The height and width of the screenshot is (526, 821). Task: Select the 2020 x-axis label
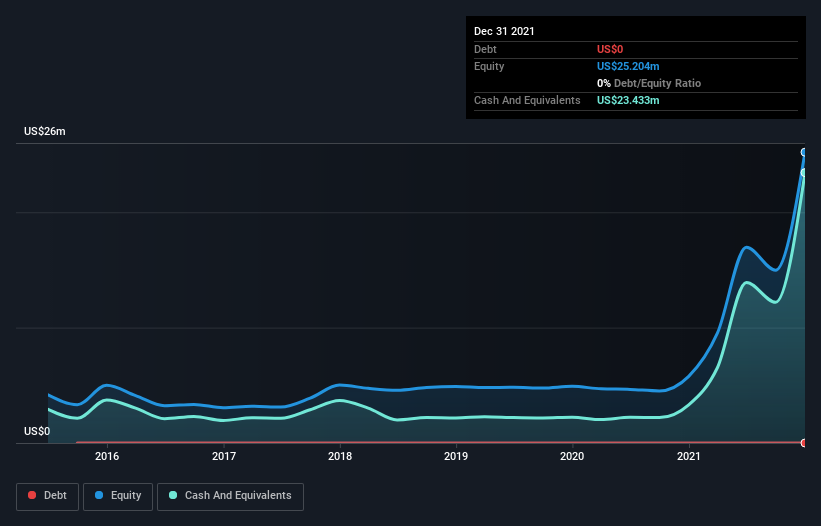572,457
